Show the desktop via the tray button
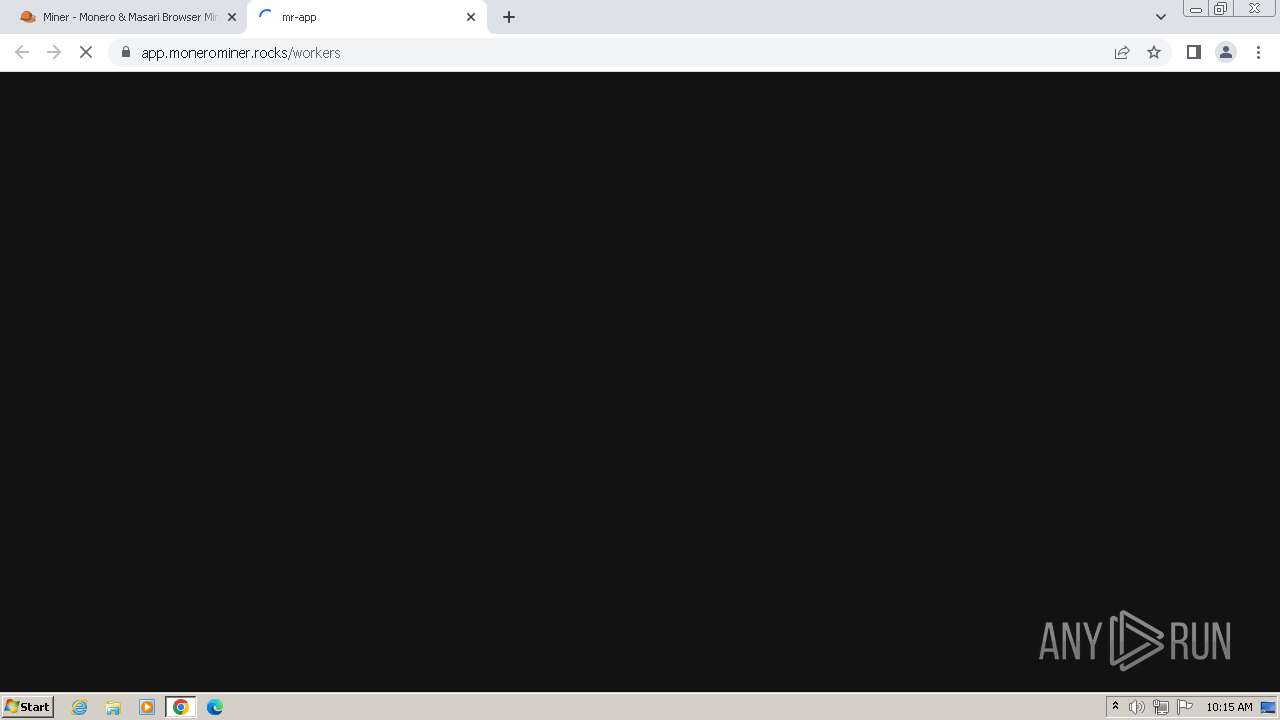The width and height of the screenshot is (1280, 720). [1269, 707]
